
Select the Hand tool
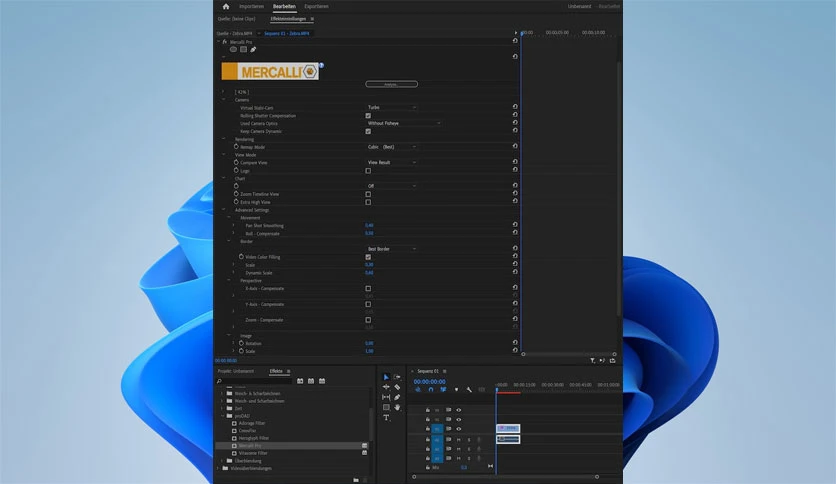click(397, 407)
